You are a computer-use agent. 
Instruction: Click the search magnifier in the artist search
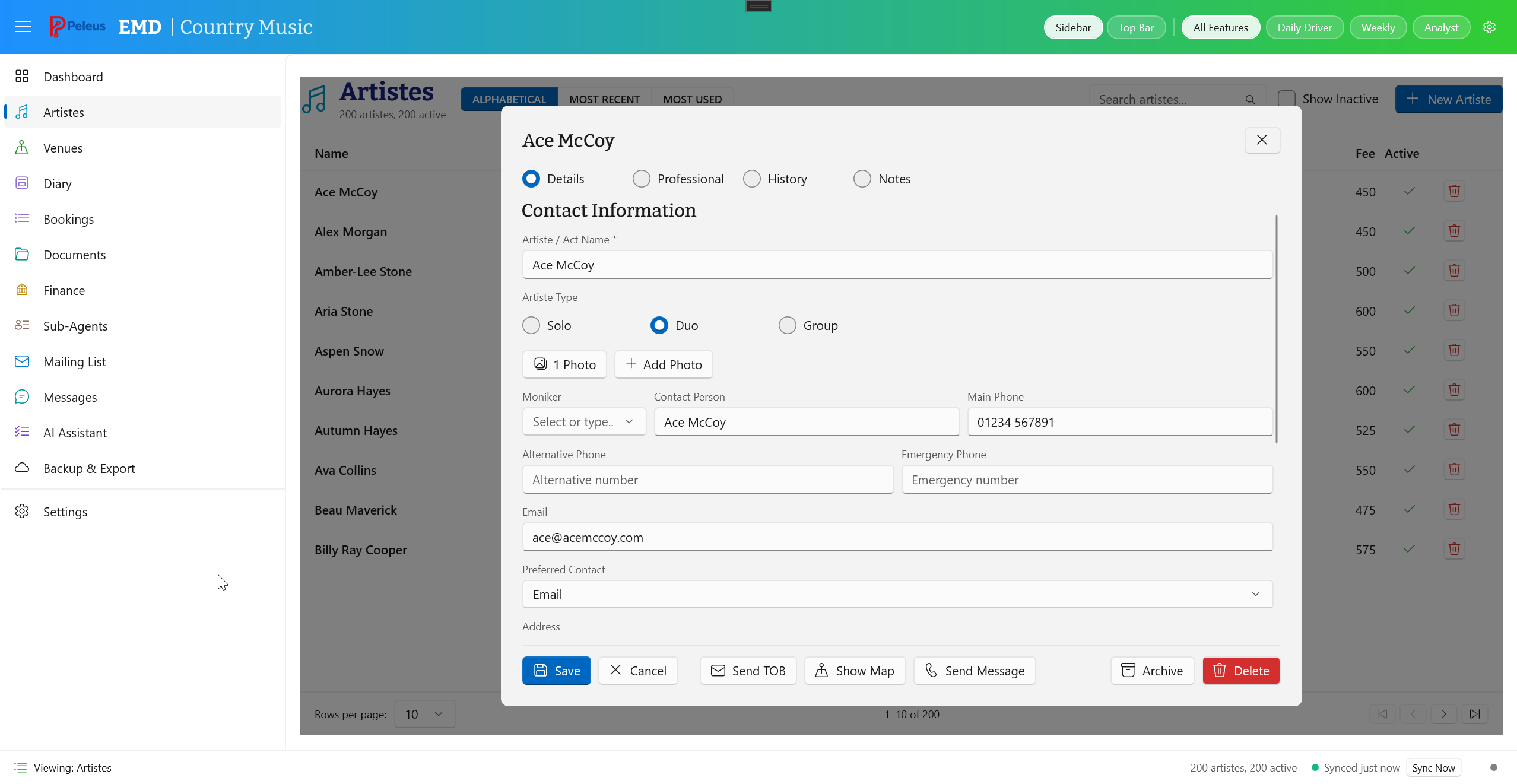(x=1251, y=99)
